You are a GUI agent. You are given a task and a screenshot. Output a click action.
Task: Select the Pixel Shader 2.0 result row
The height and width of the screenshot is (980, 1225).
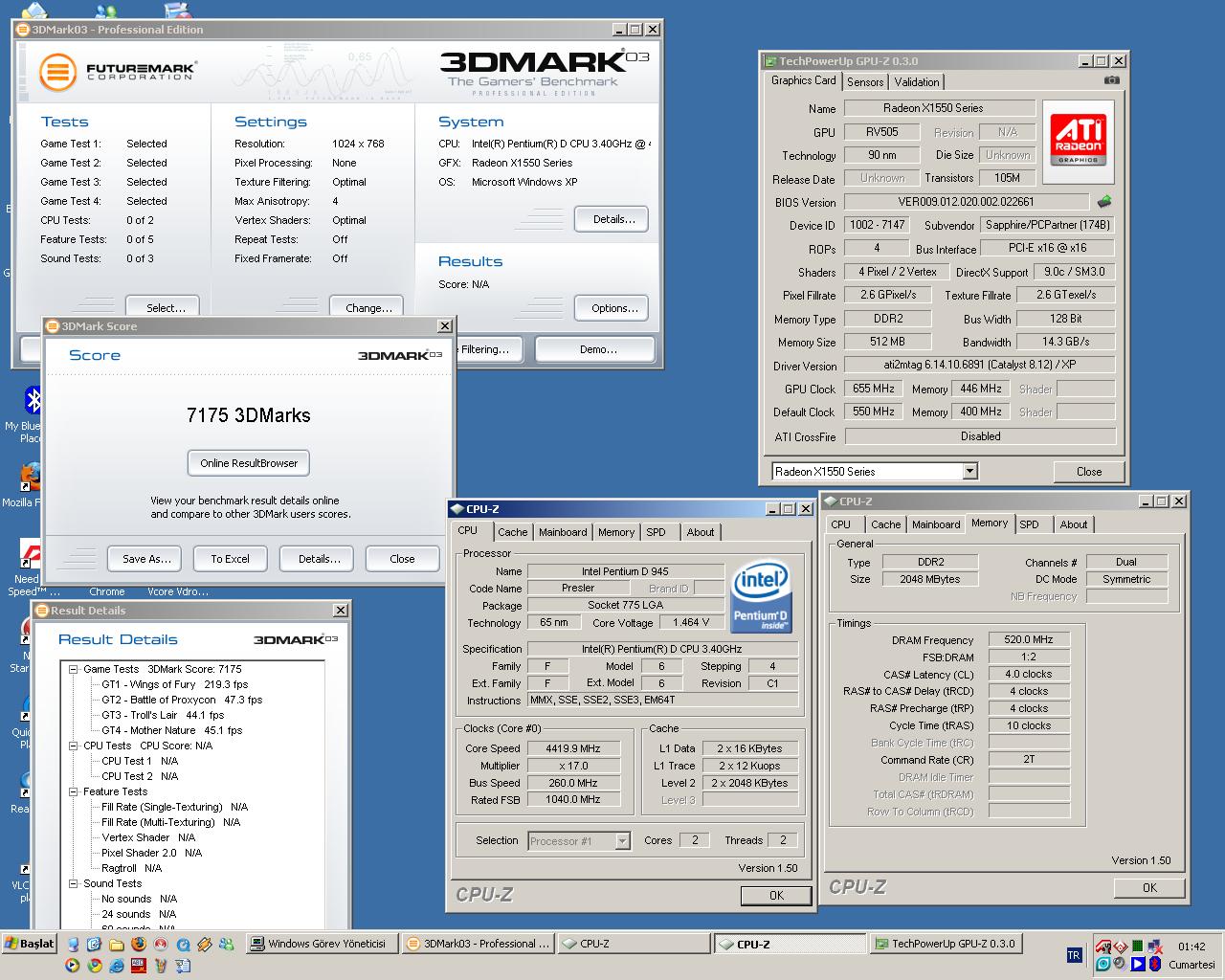(x=153, y=853)
